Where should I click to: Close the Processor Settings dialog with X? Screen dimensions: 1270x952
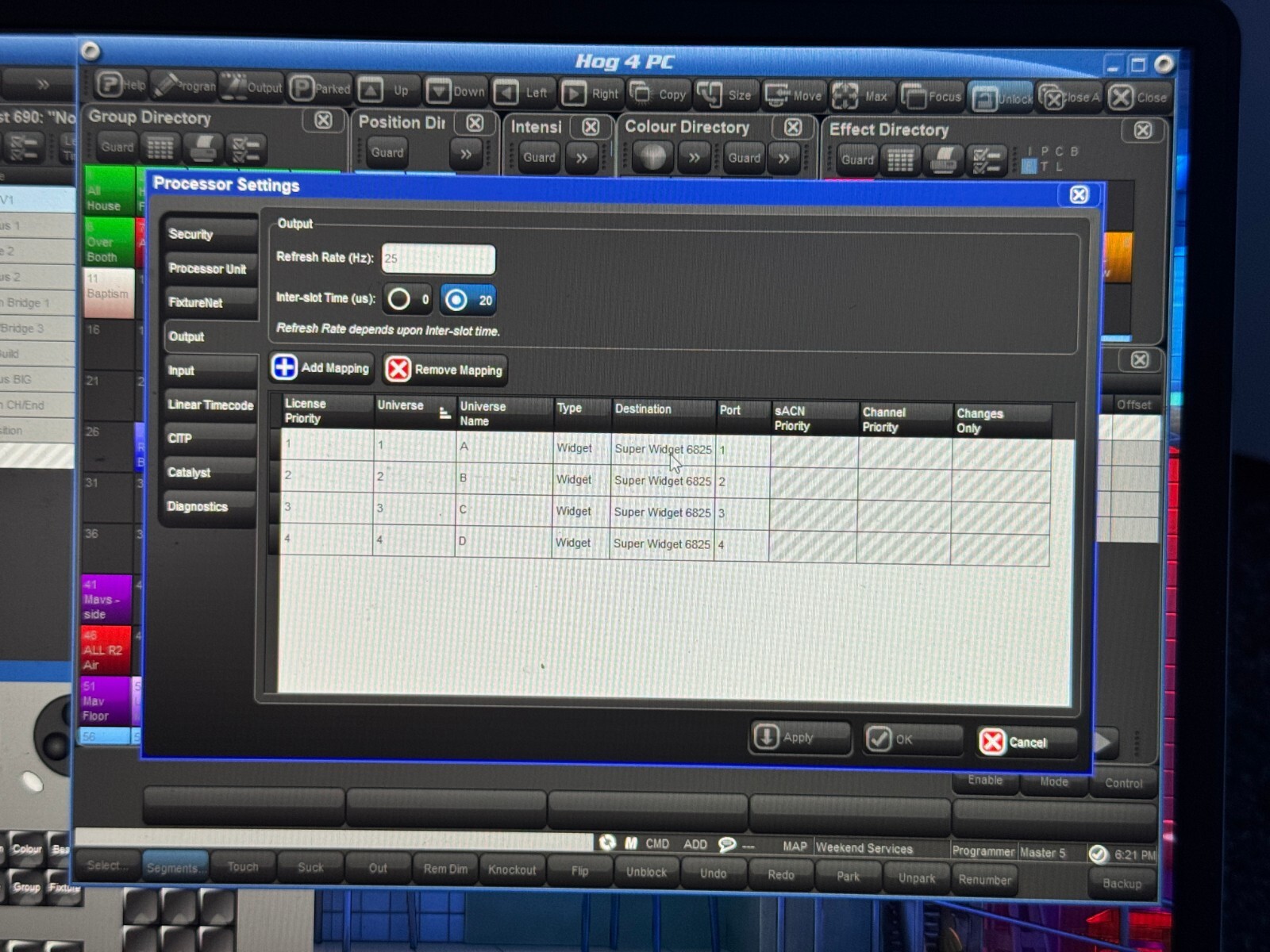click(1079, 194)
